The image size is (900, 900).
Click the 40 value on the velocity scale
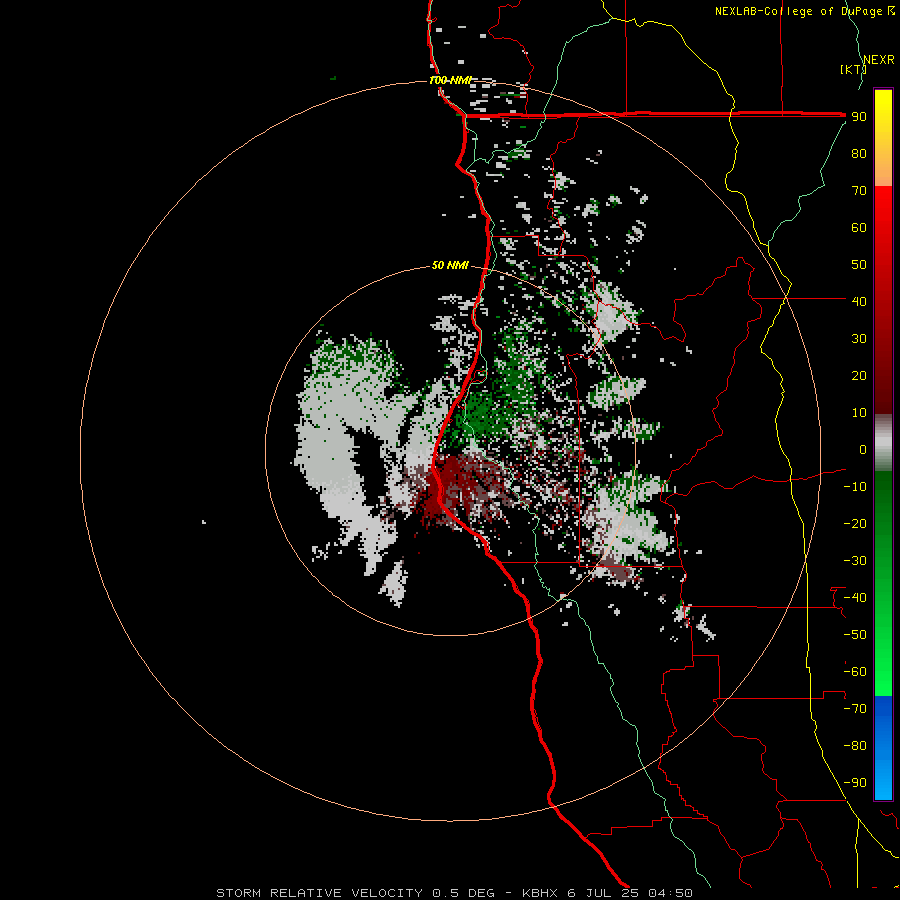(859, 301)
